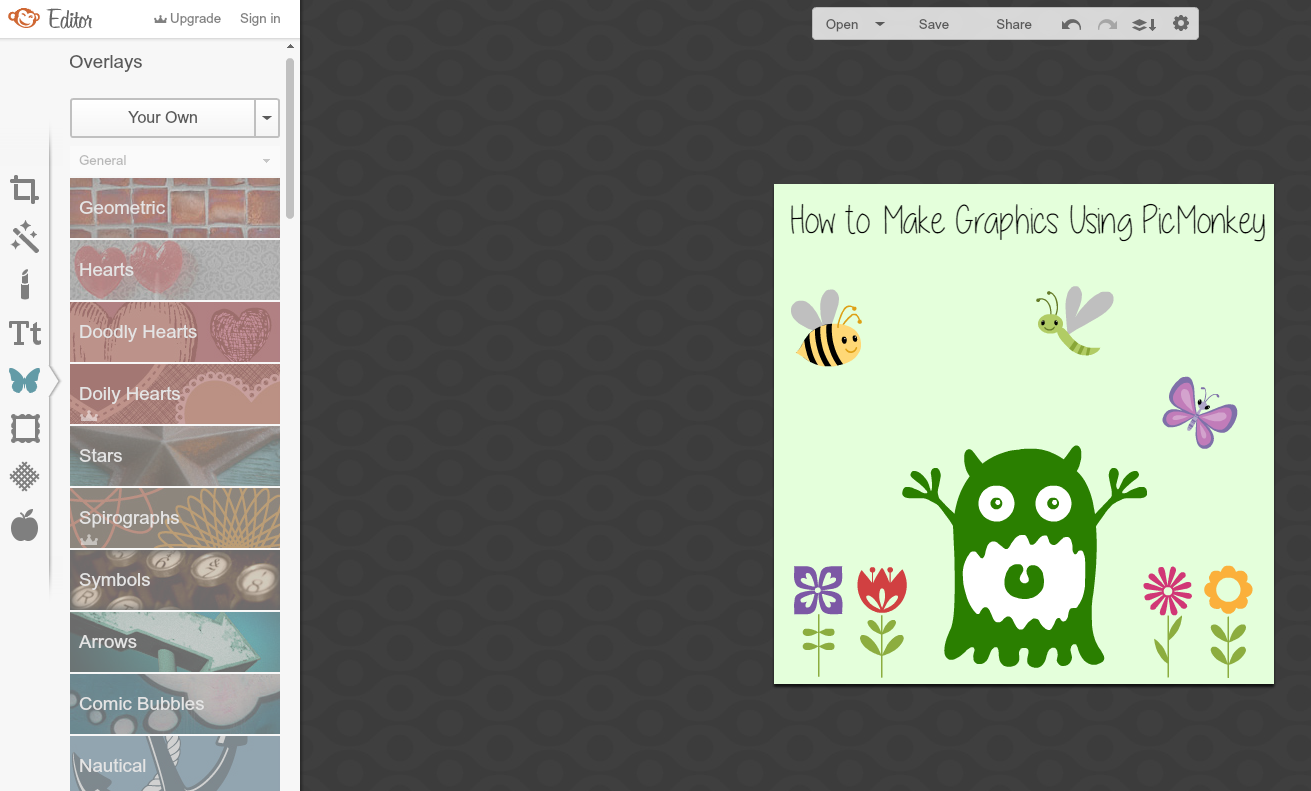Open the Nautical overlays category
Viewport: 1311px width, 791px height.
coord(175,764)
